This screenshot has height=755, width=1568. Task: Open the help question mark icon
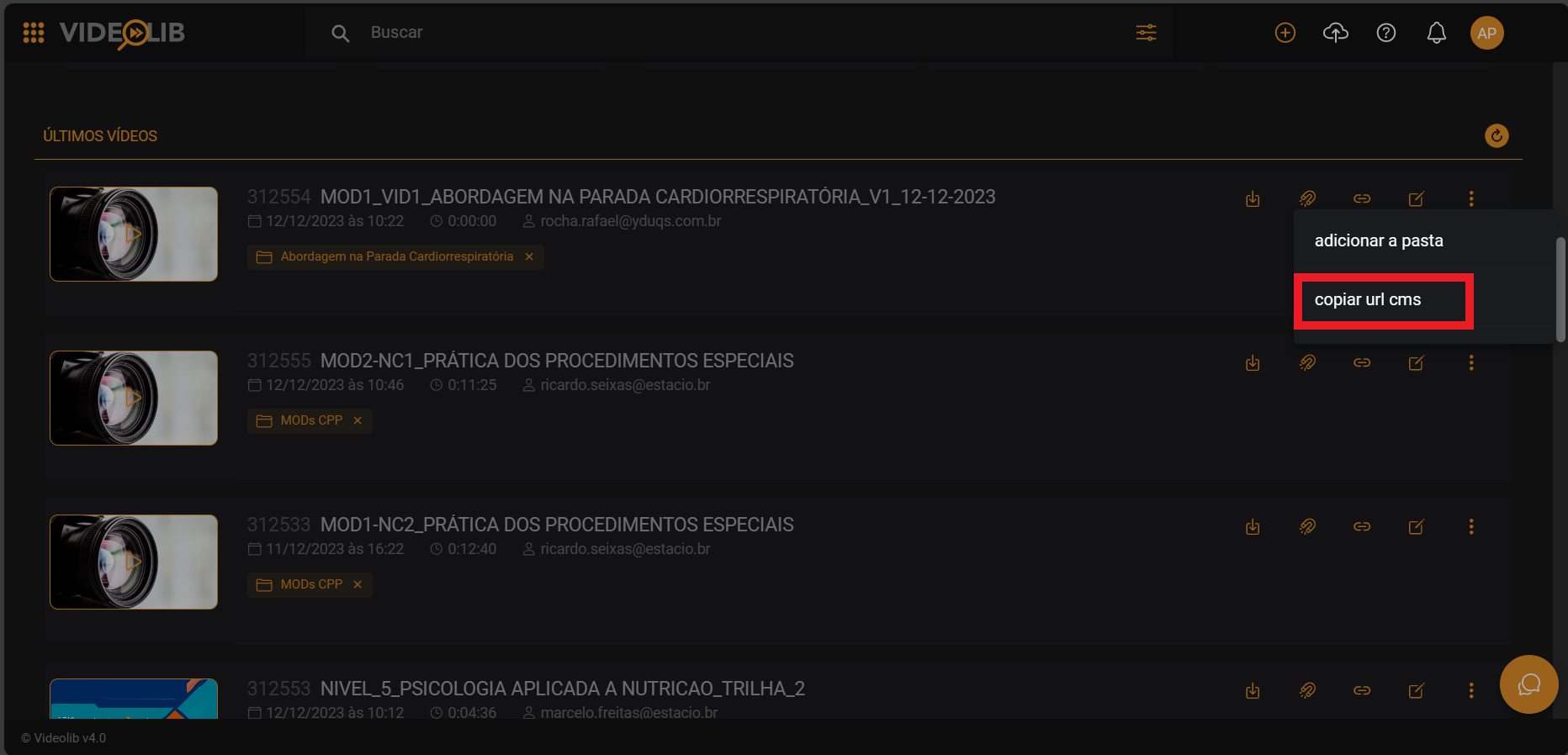[x=1385, y=33]
